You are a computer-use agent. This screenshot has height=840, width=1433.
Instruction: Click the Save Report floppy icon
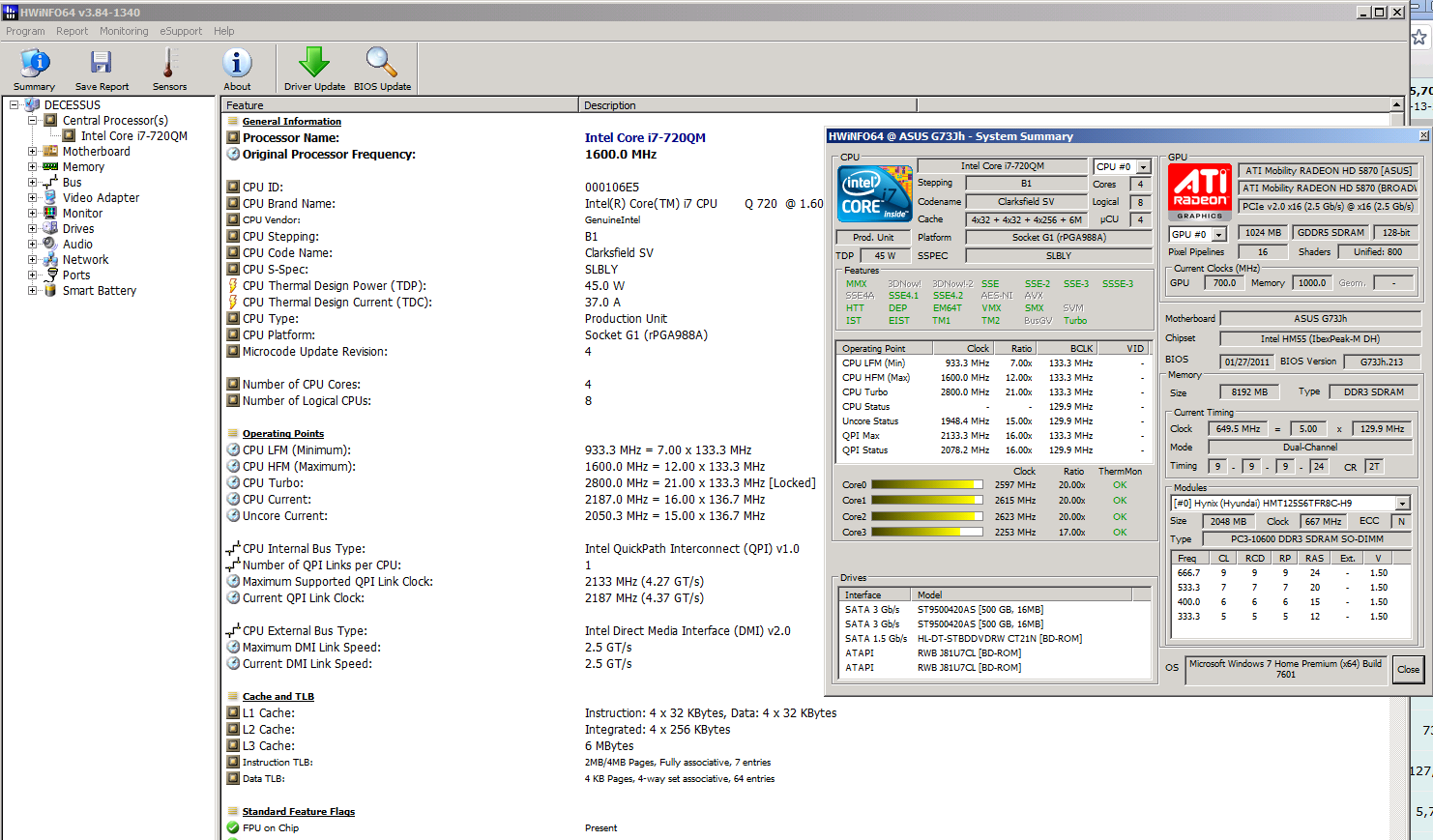[x=102, y=64]
